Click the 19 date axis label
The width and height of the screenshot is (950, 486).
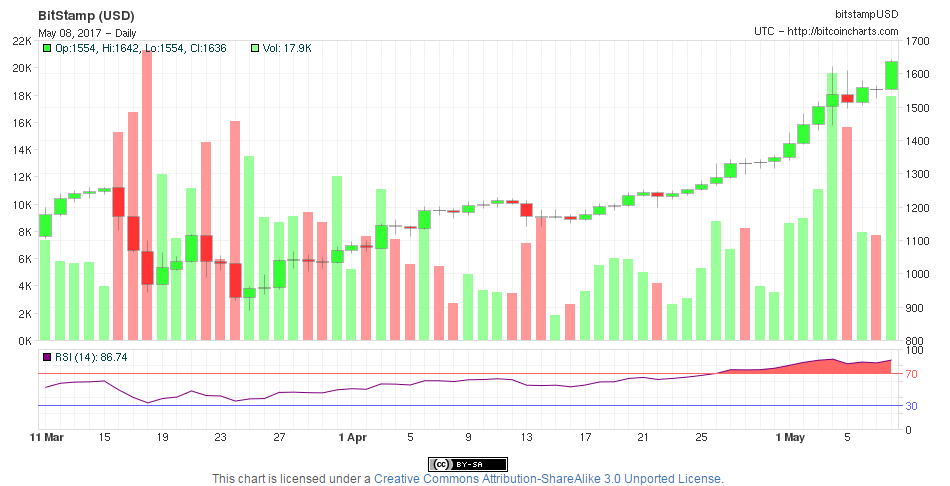162,438
